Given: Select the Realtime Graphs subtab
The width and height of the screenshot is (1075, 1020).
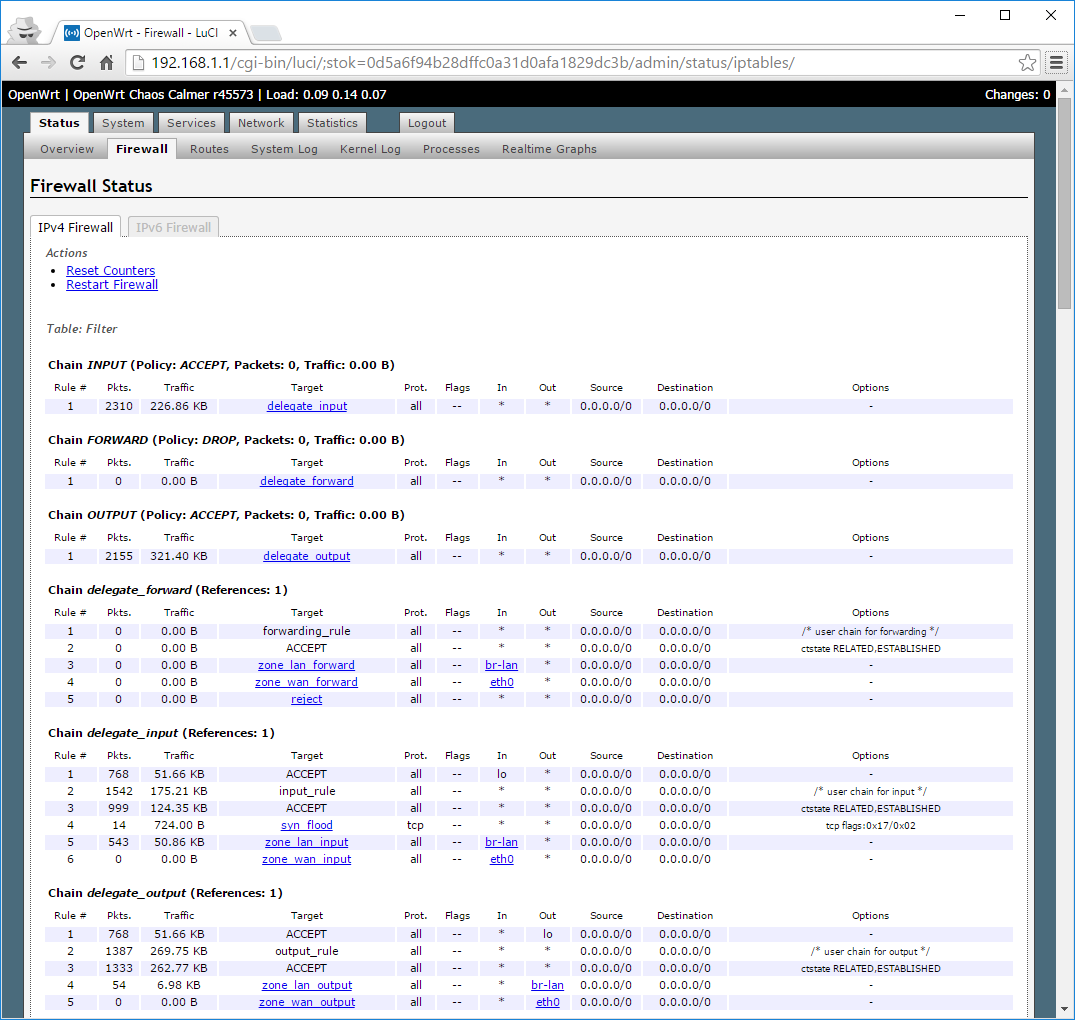Looking at the screenshot, I should (549, 149).
